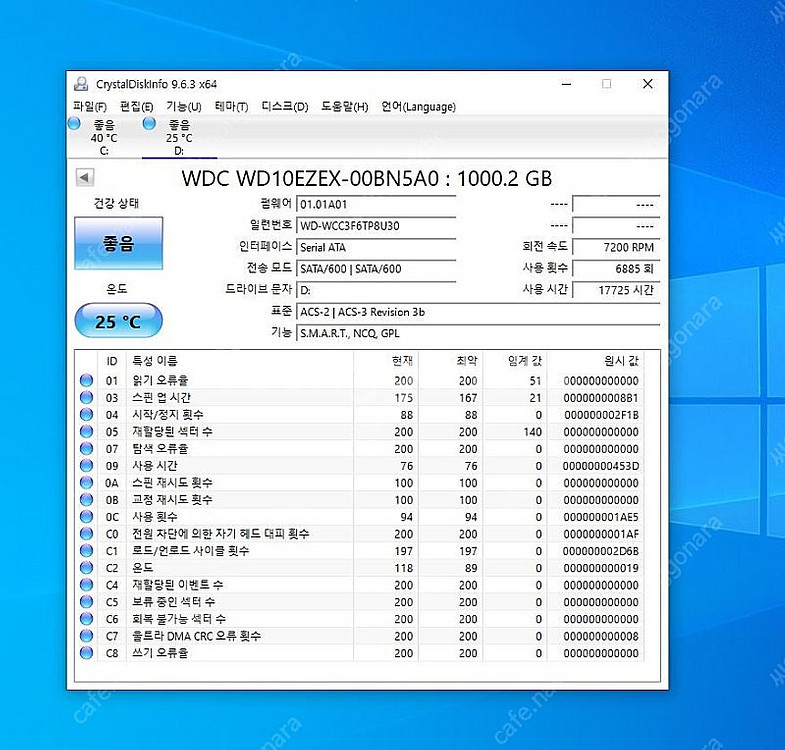785x750 pixels.
Task: Click status orb for attribute 07 탐색 오류율
Action: [x=87, y=448]
